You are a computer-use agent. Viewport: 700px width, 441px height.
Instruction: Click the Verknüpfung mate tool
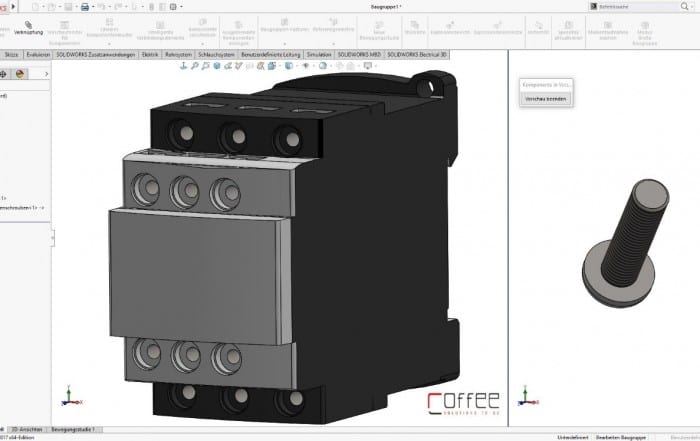(28, 28)
